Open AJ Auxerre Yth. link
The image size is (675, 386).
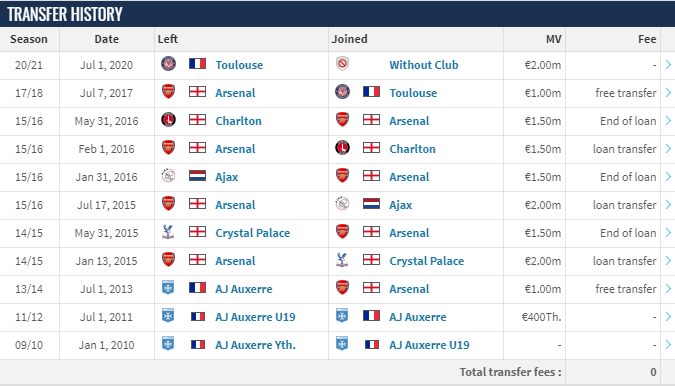pos(255,345)
